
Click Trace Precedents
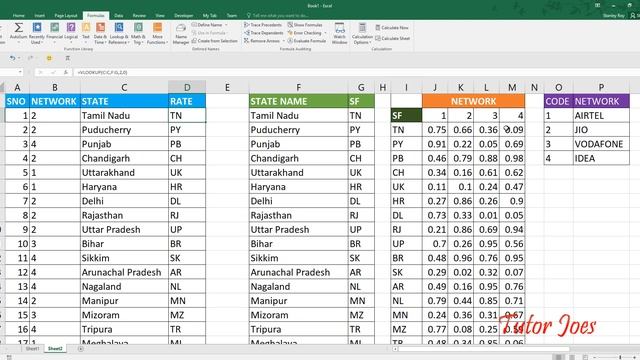263,25
